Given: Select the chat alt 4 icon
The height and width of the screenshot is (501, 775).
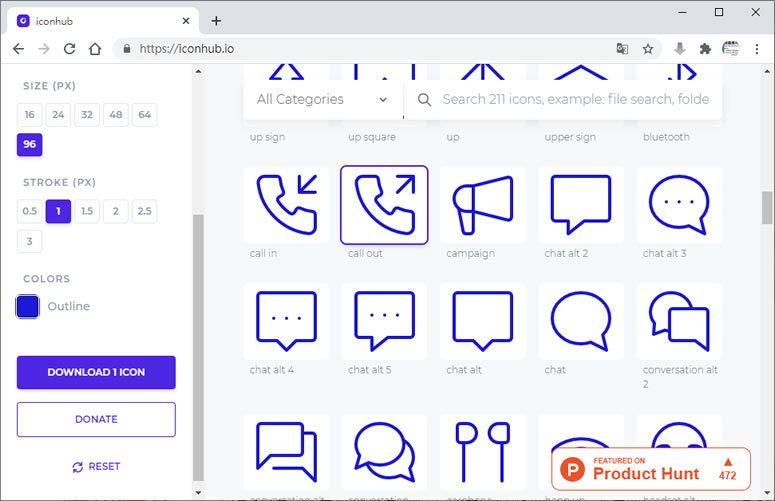Looking at the screenshot, I should coord(286,321).
